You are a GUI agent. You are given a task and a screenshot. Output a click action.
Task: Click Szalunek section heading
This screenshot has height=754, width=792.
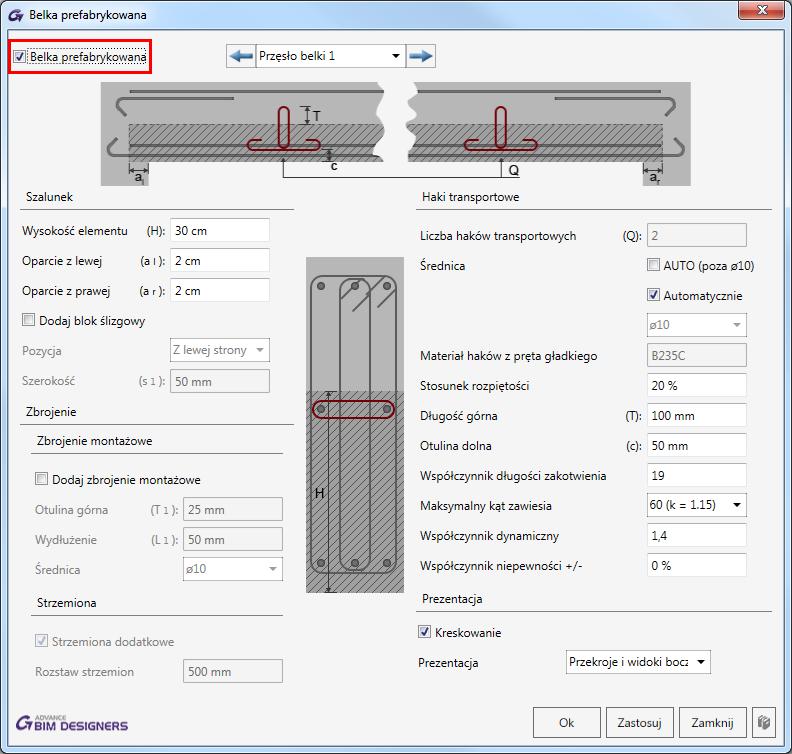[49, 196]
